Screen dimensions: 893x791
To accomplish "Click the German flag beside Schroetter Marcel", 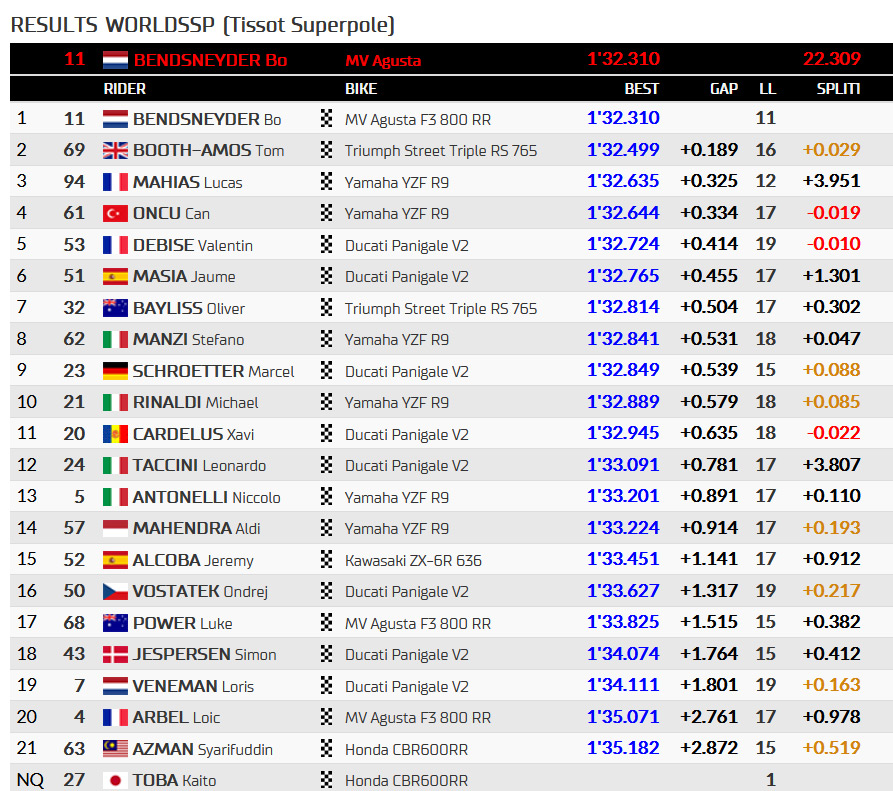I will click(x=115, y=371).
